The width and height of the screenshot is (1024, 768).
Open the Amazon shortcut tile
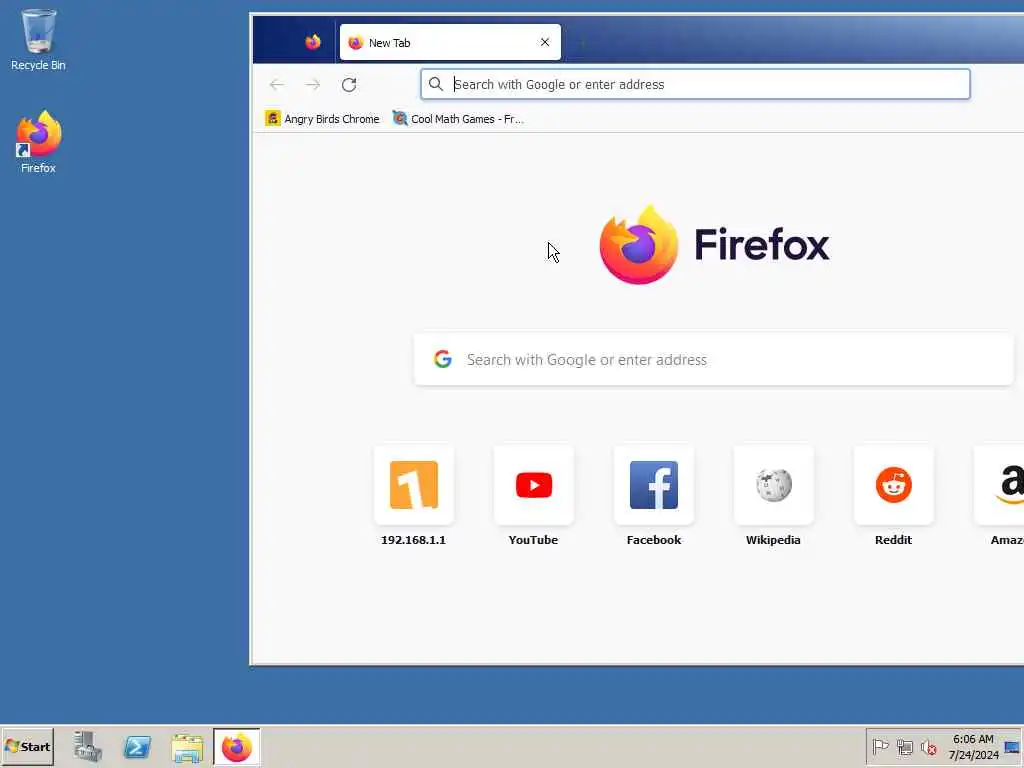[x=999, y=485]
